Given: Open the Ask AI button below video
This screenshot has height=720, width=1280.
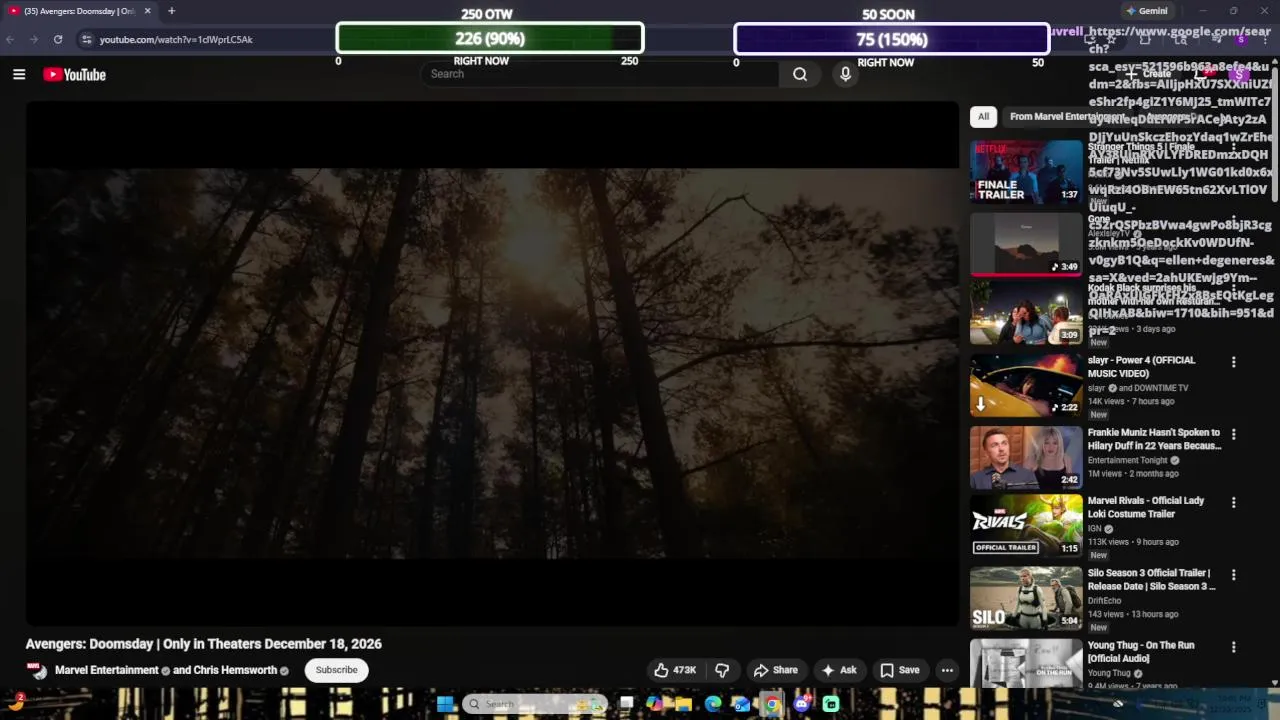Looking at the screenshot, I should pyautogui.click(x=839, y=670).
